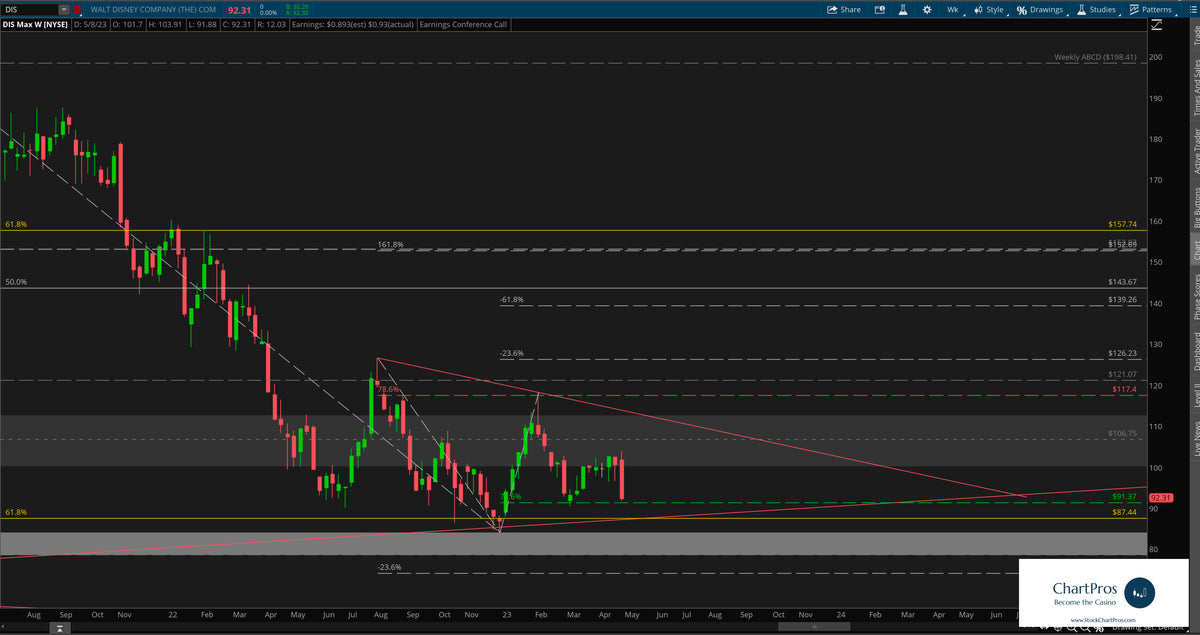This screenshot has height=635, width=1200.
Task: Open the Patterns tool icon
Action: (x=1133, y=9)
